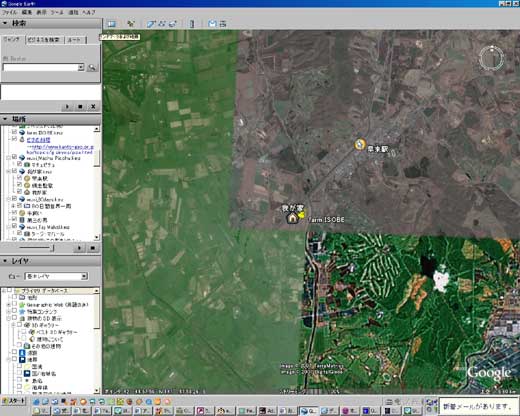Screen dimensions: 520x416
Task: Collapse the 建物の3D表示 layer node
Action: [9, 319]
